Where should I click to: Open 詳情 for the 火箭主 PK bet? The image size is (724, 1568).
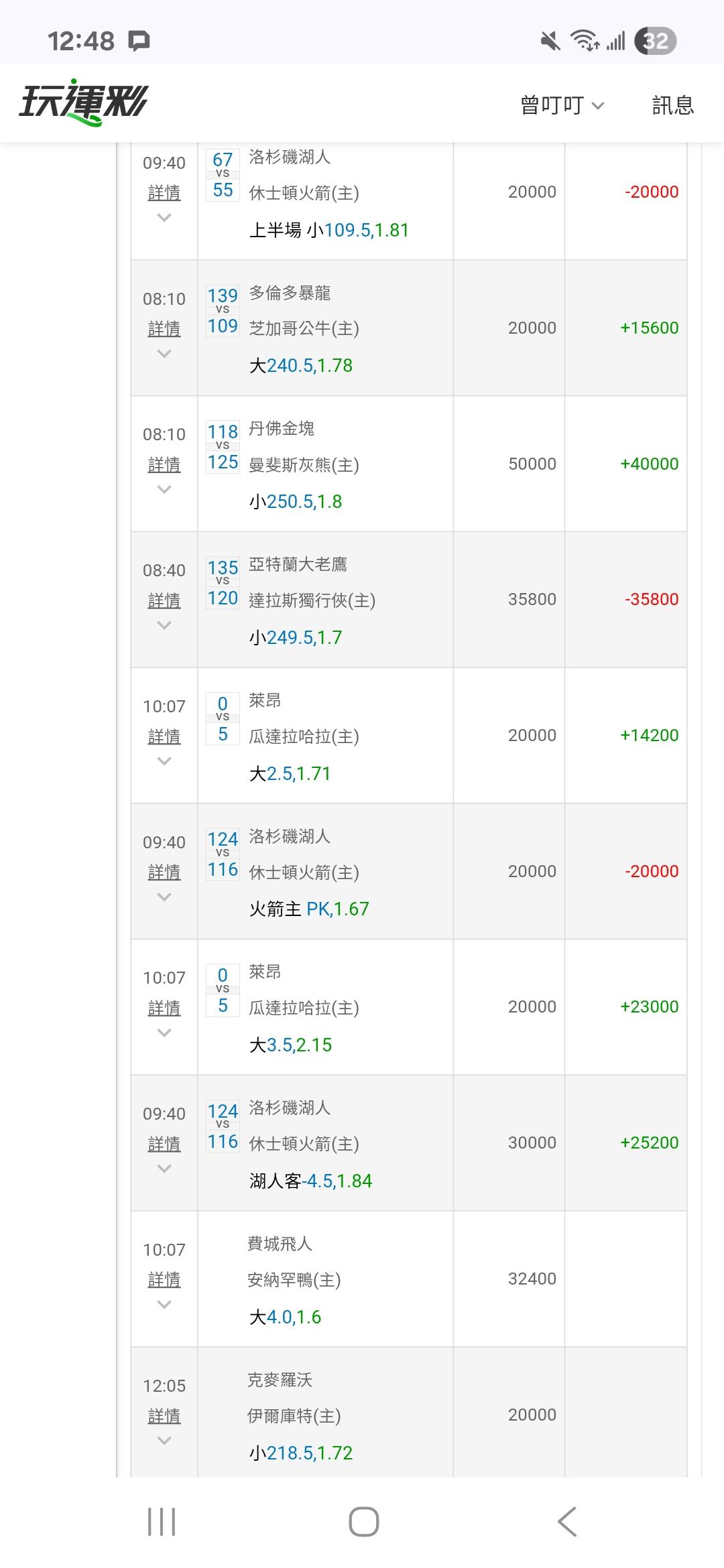click(x=164, y=872)
